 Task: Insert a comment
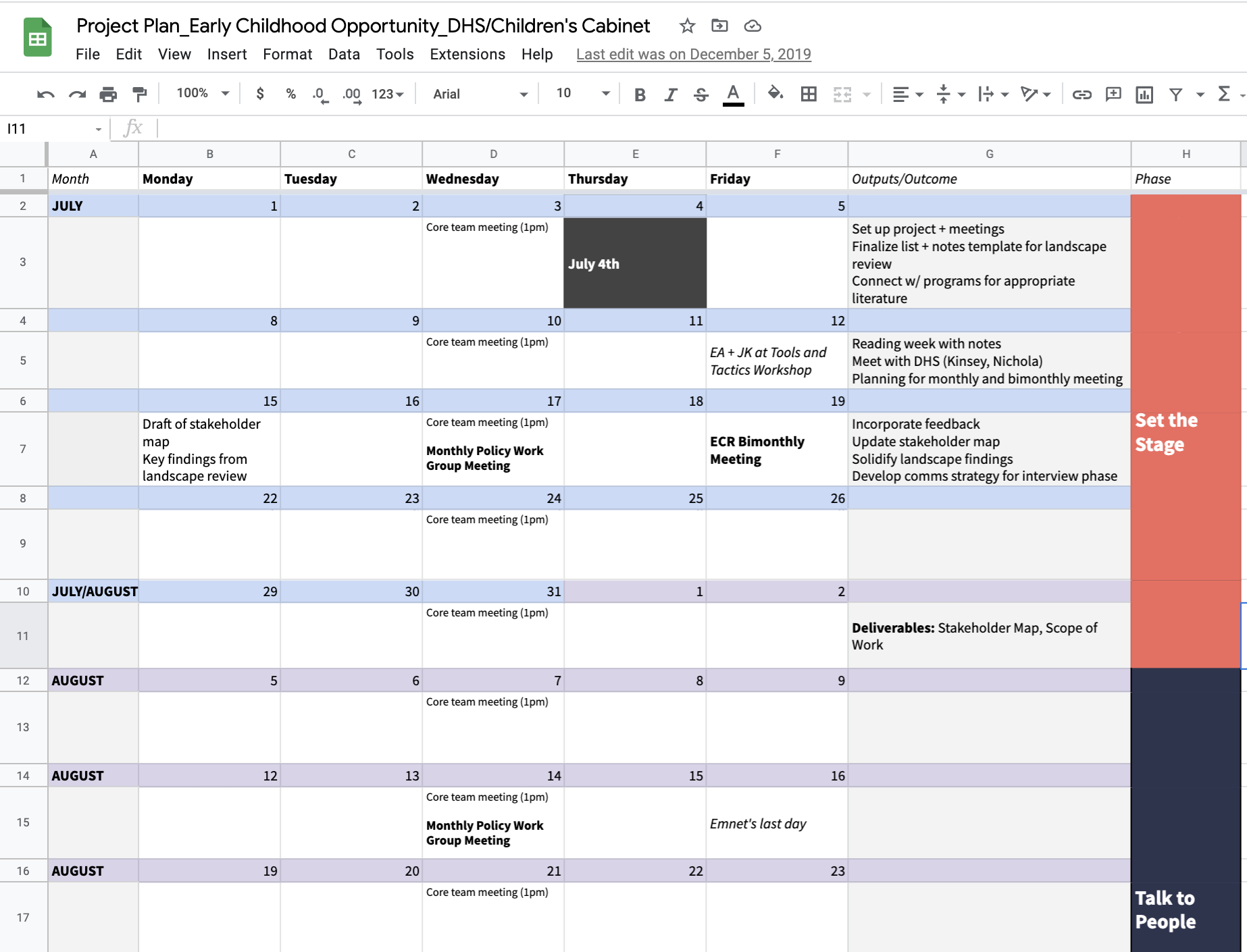[1113, 95]
